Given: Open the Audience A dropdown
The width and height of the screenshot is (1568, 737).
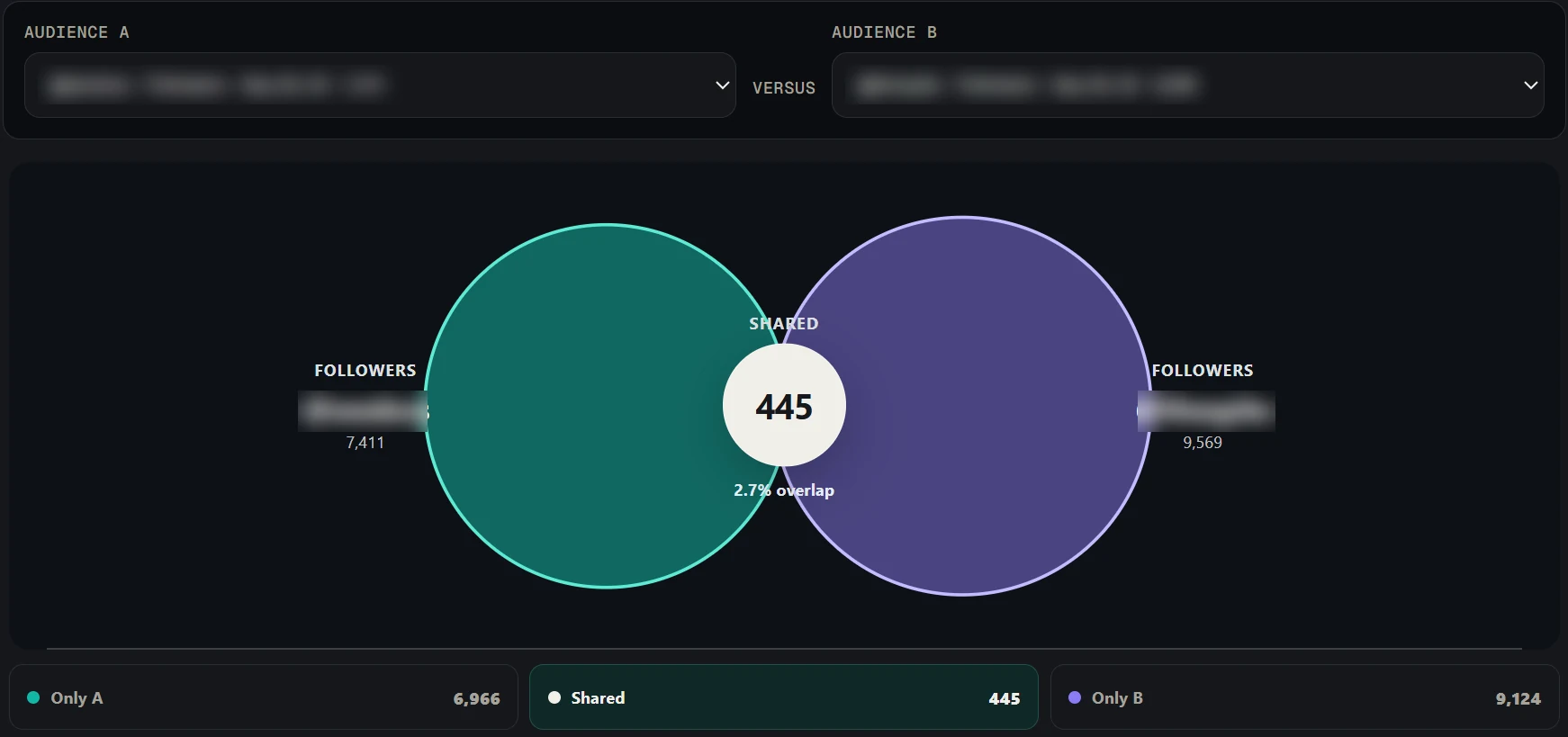Looking at the screenshot, I should 380,85.
